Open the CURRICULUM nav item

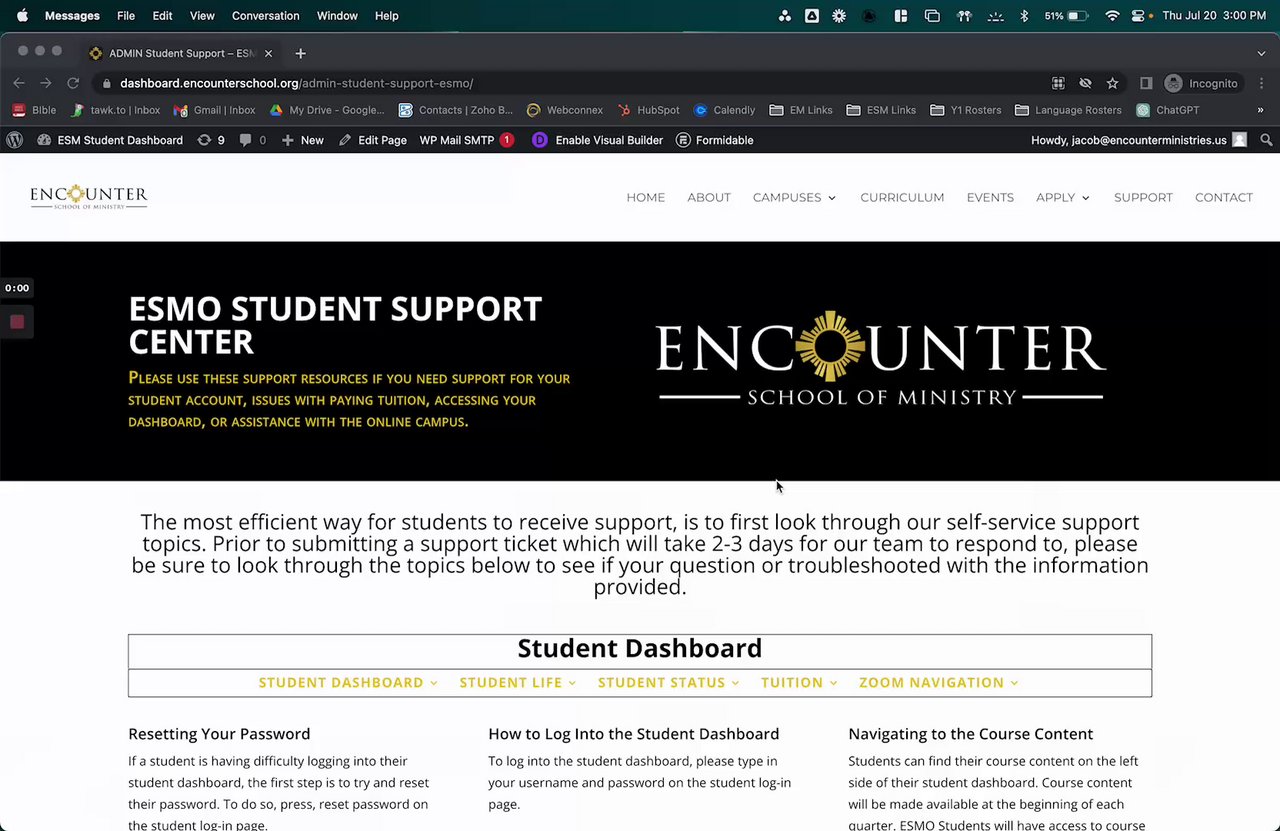[x=902, y=197]
